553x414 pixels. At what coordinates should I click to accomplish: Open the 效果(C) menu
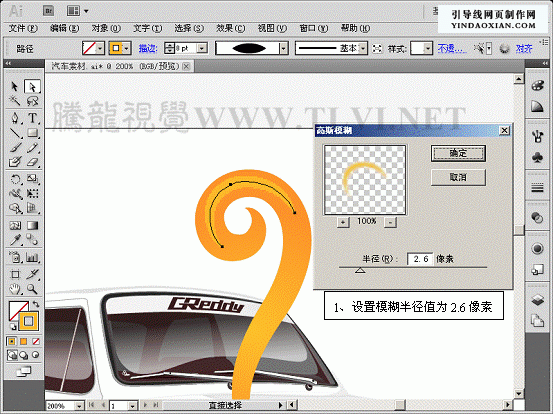point(231,28)
